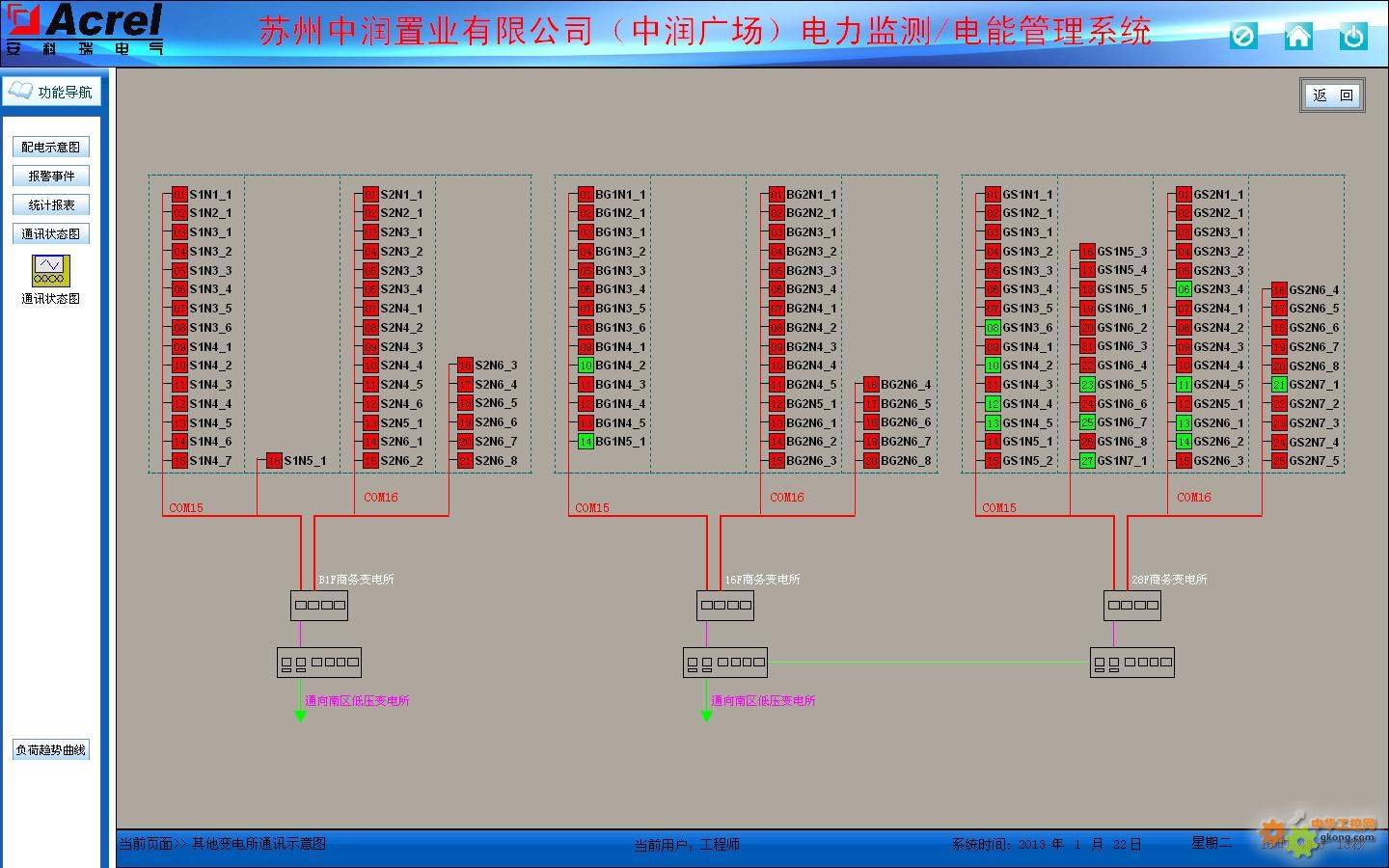Click the green GS1N7_1 status node
1389x868 pixels.
(x=1087, y=461)
